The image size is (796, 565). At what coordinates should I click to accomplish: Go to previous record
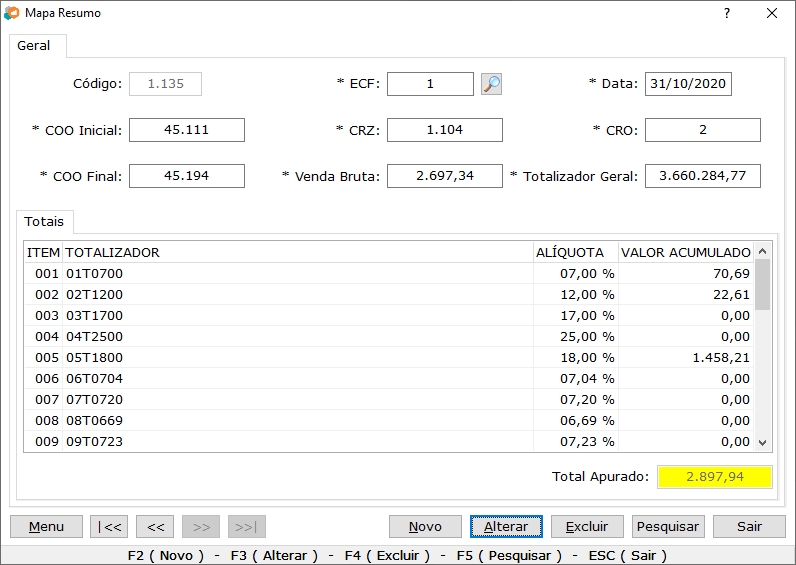point(155,527)
